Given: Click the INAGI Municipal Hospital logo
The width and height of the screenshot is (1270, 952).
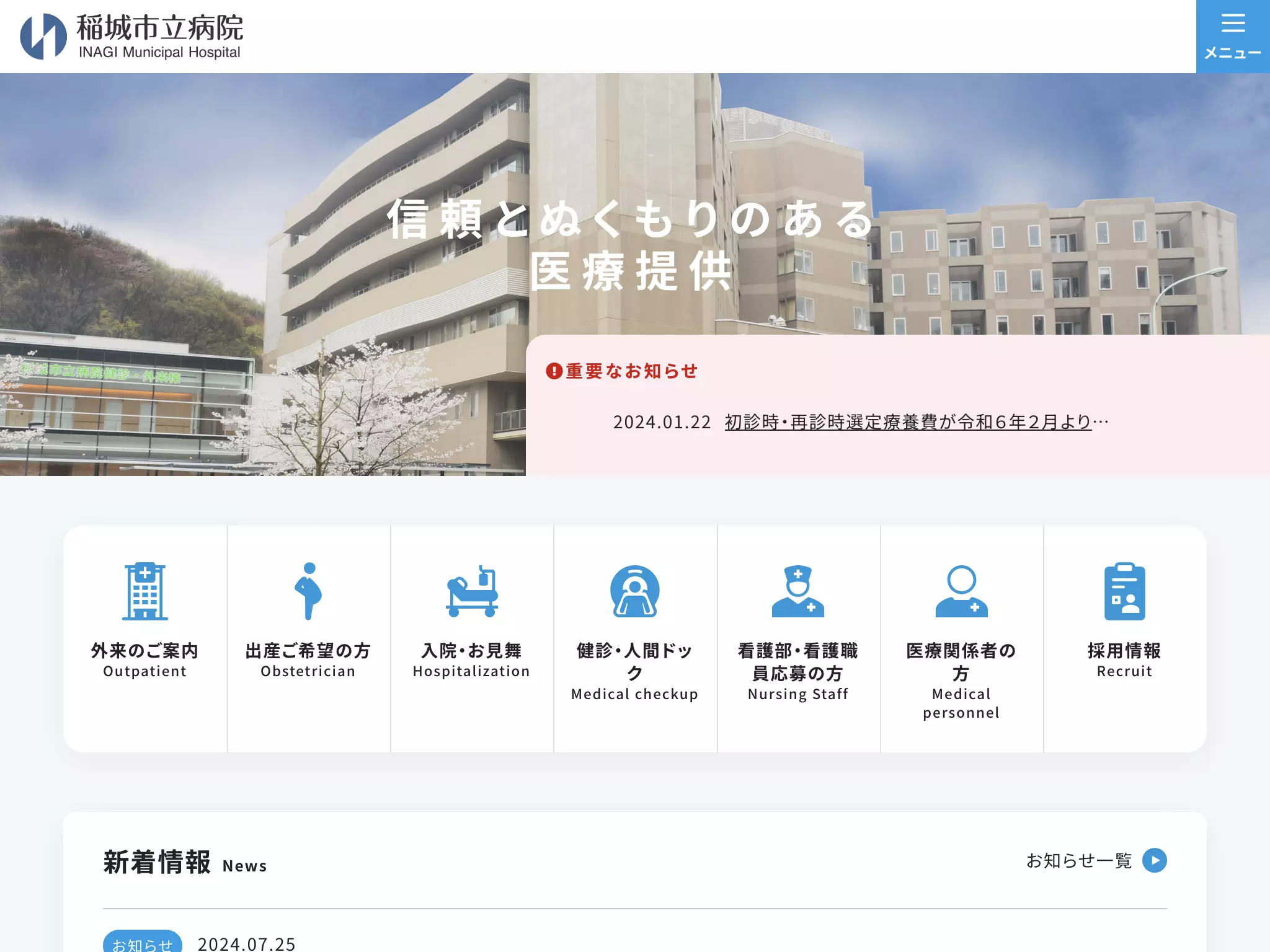Looking at the screenshot, I should (x=131, y=37).
